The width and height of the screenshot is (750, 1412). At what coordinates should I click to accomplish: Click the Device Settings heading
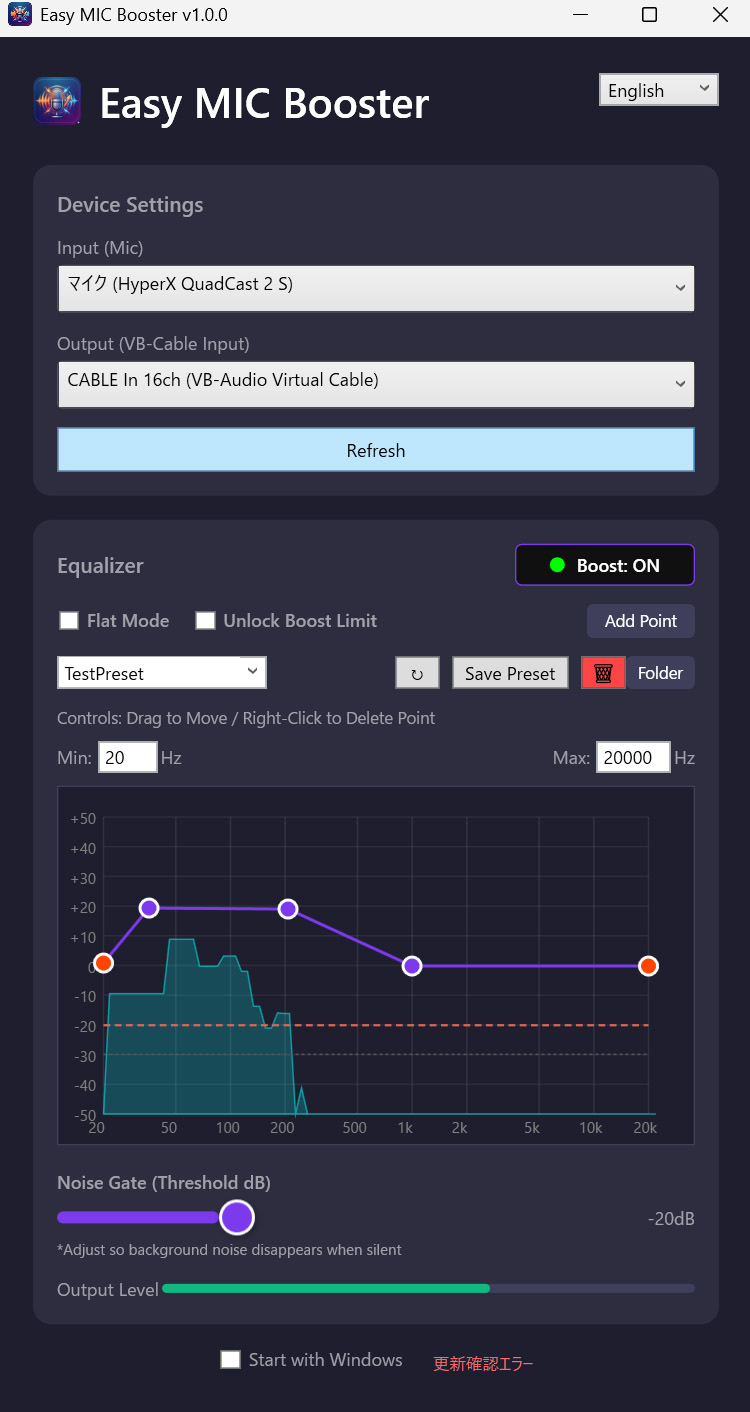(x=130, y=205)
